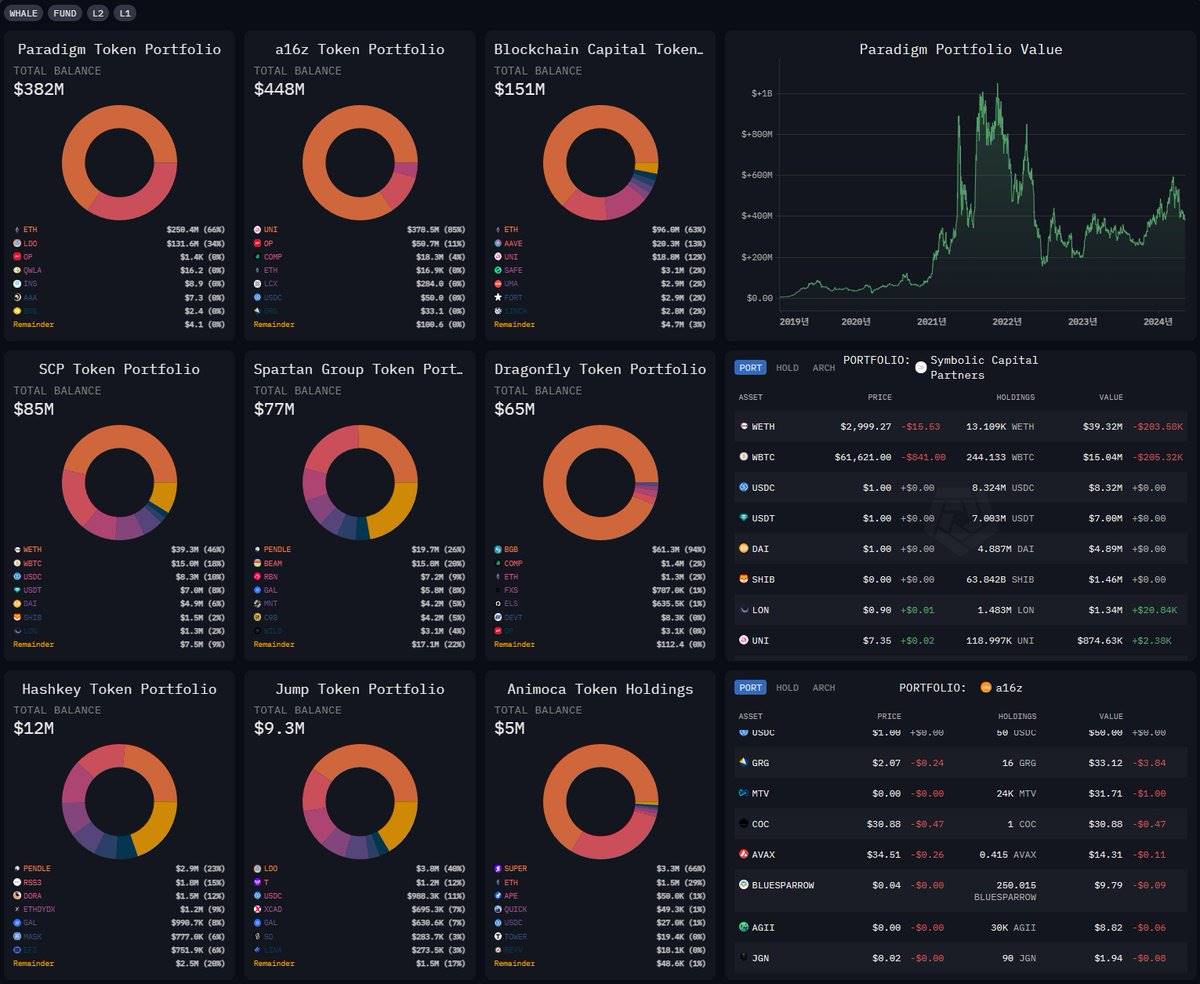
Task: Switch to HOLD tab in Symbolic Capital panel
Action: pos(788,368)
